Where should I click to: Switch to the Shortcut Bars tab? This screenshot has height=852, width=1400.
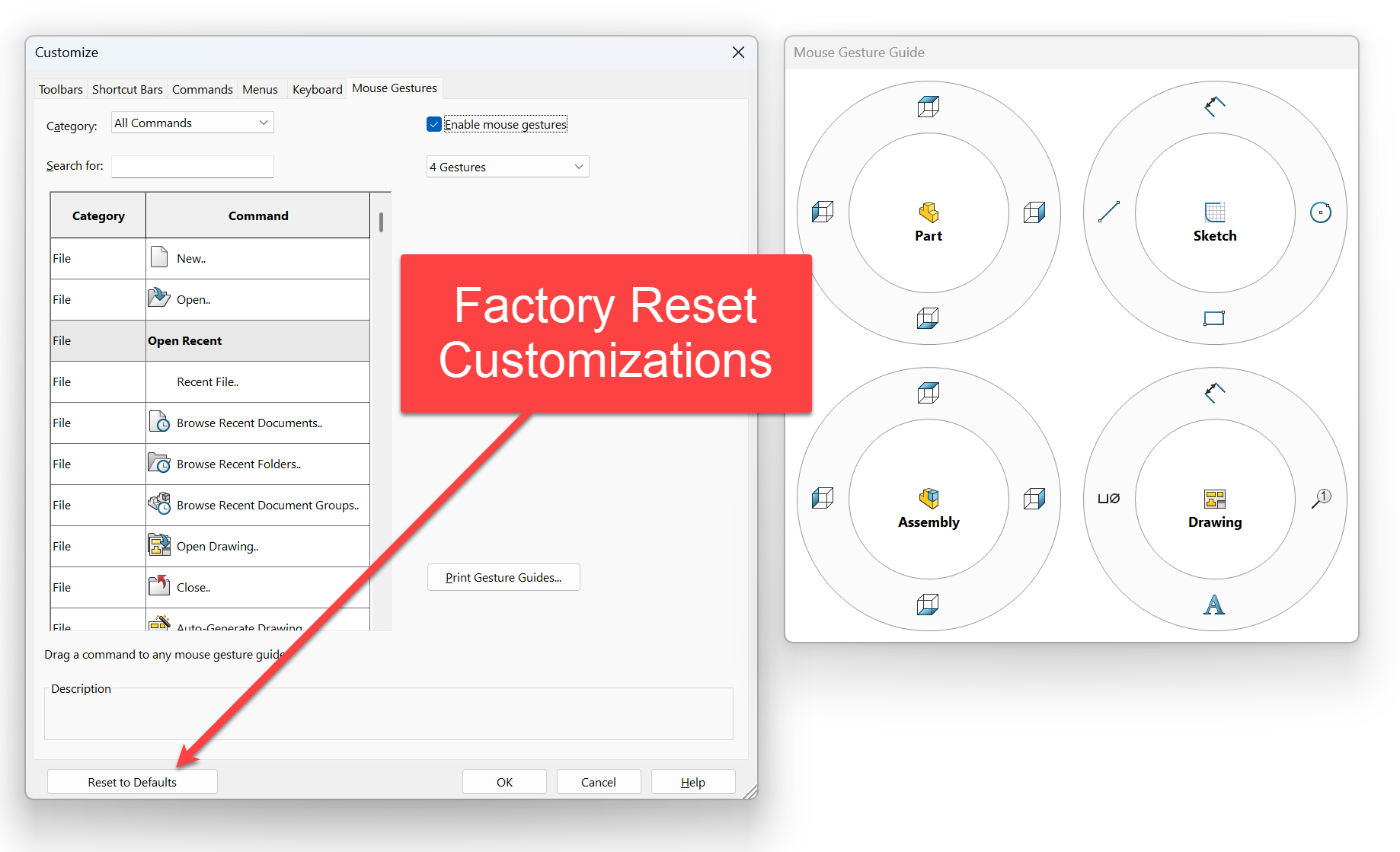127,89
